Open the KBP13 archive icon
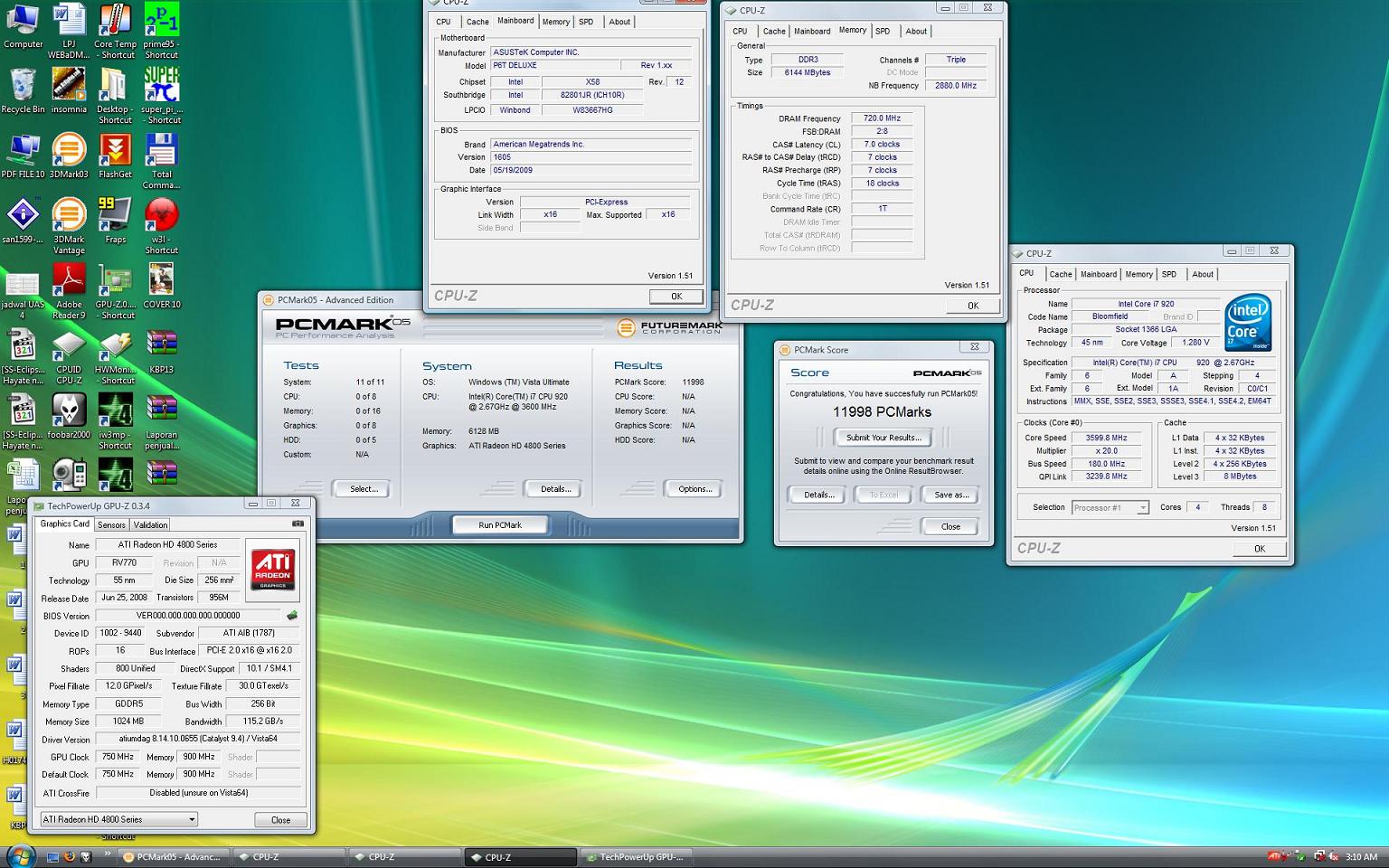Viewport: 1389px width, 868px height. pos(162,351)
